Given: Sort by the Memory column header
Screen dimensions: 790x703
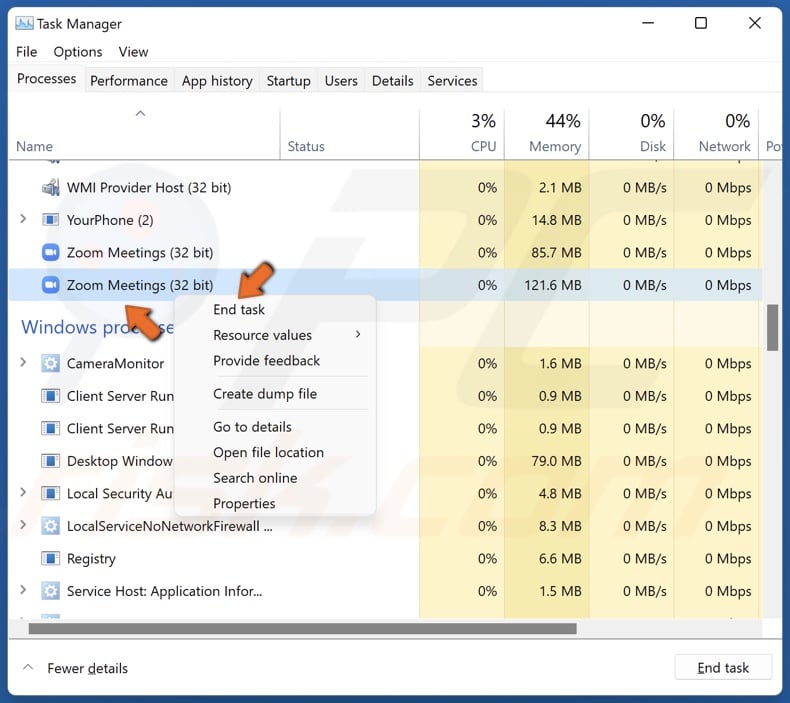Looking at the screenshot, I should (x=547, y=134).
